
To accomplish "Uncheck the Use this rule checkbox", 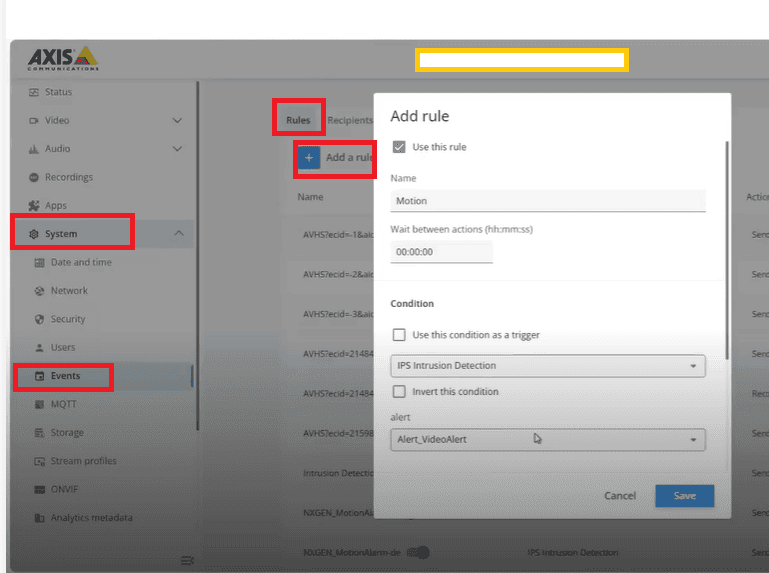I will (x=399, y=147).
